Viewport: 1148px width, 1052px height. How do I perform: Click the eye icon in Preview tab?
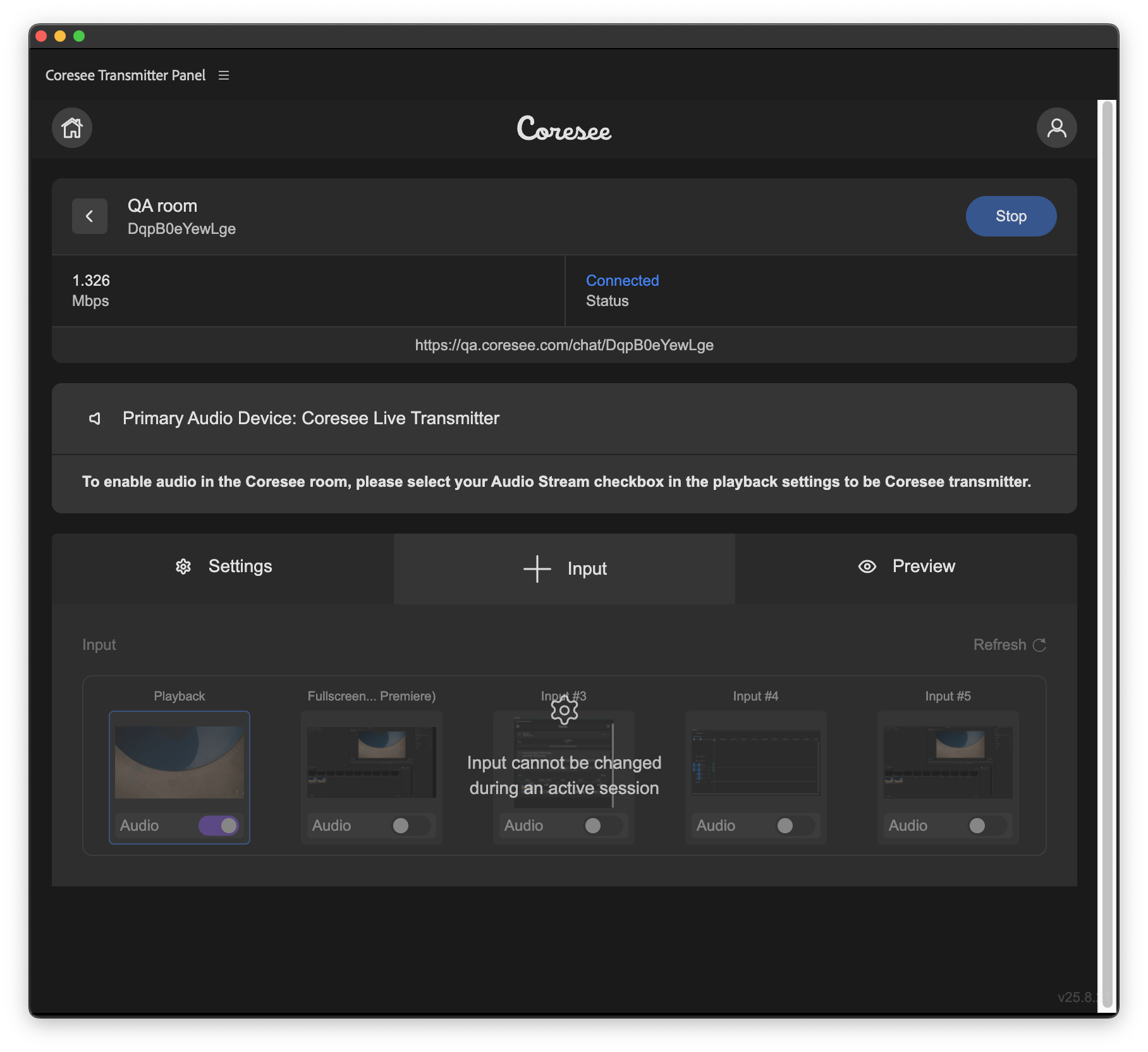click(x=867, y=566)
